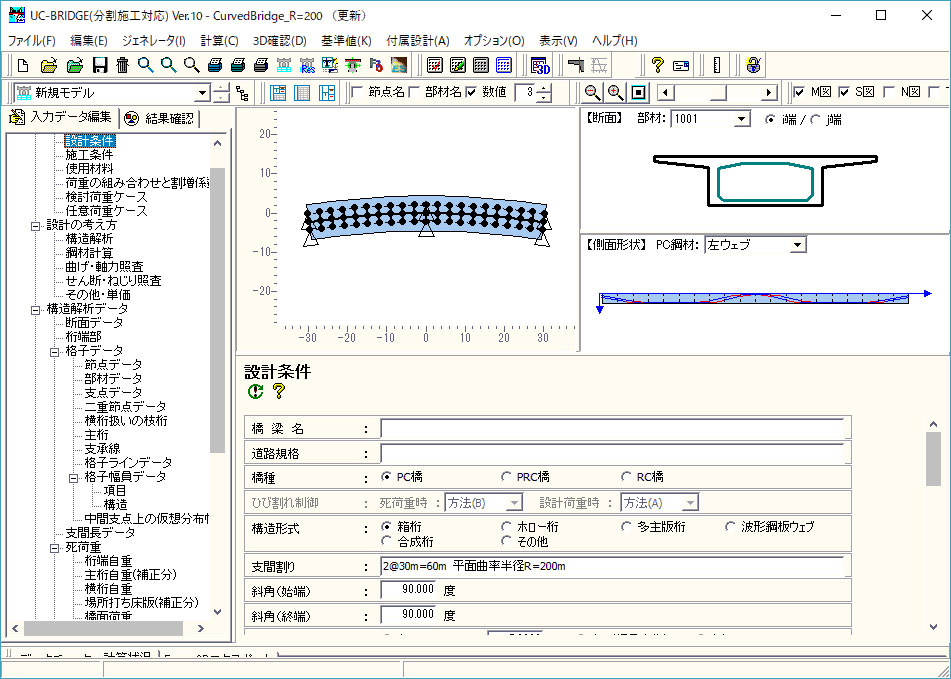The image size is (951, 679).
Task: Open the PC鋼材 左ウェブ dropdown
Action: tap(798, 245)
